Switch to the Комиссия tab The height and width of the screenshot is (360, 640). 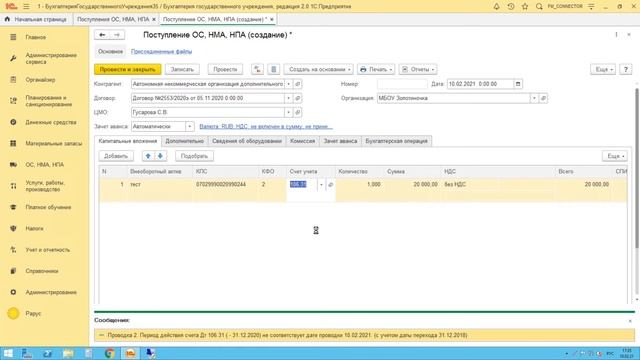302,141
